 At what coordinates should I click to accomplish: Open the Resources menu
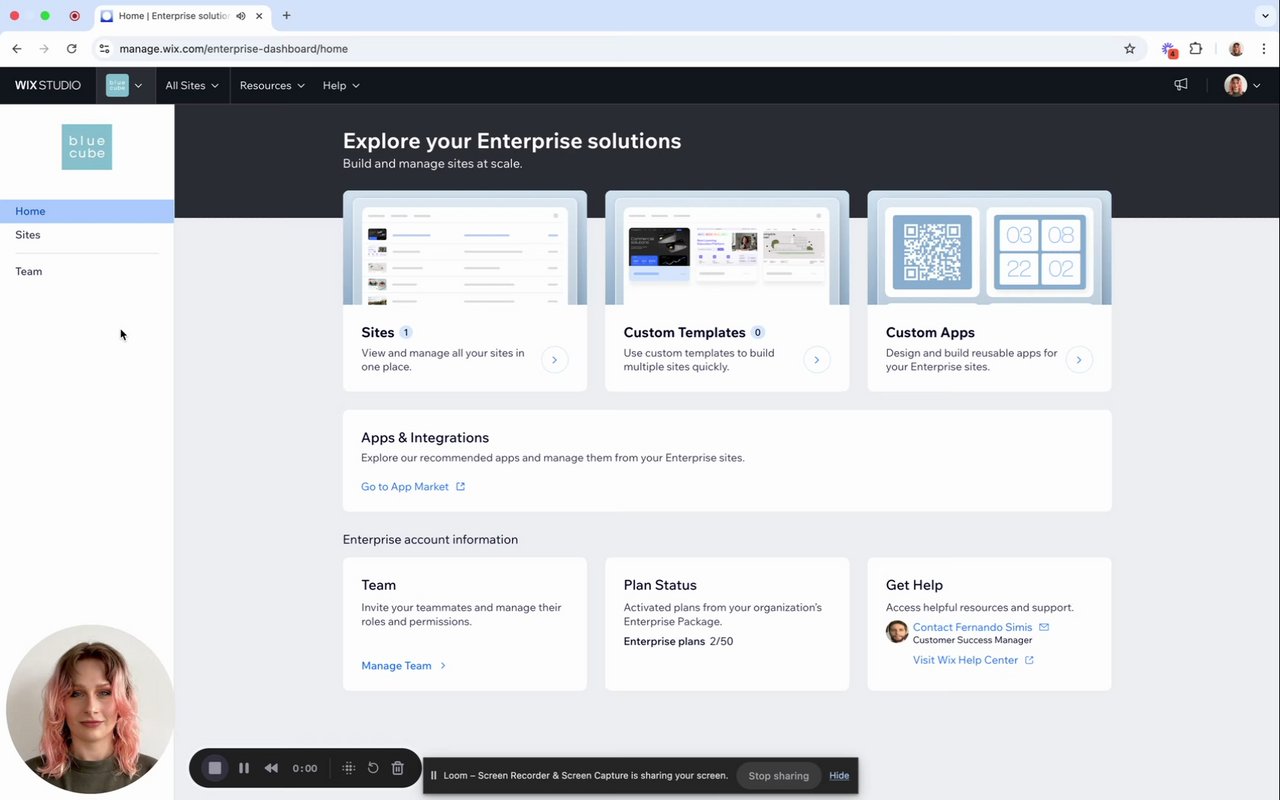[272, 85]
